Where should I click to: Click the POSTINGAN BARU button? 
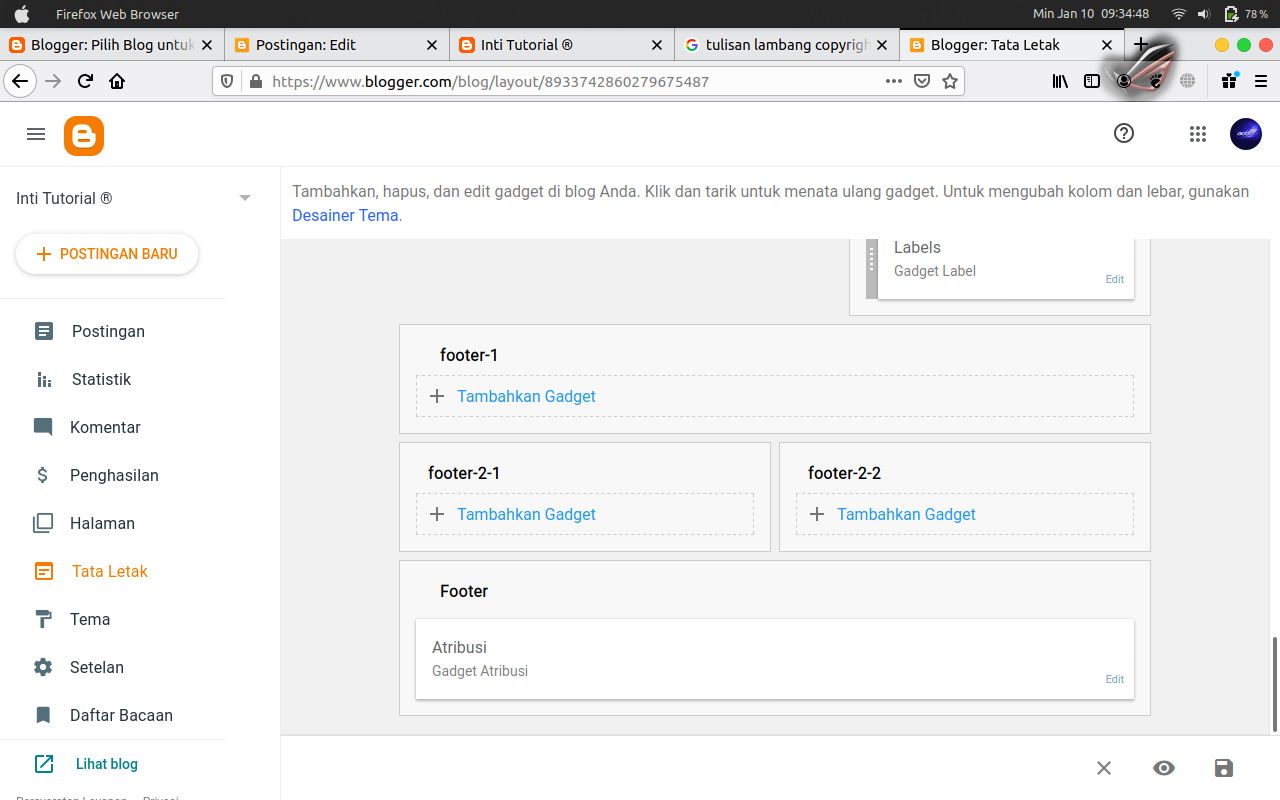106,254
